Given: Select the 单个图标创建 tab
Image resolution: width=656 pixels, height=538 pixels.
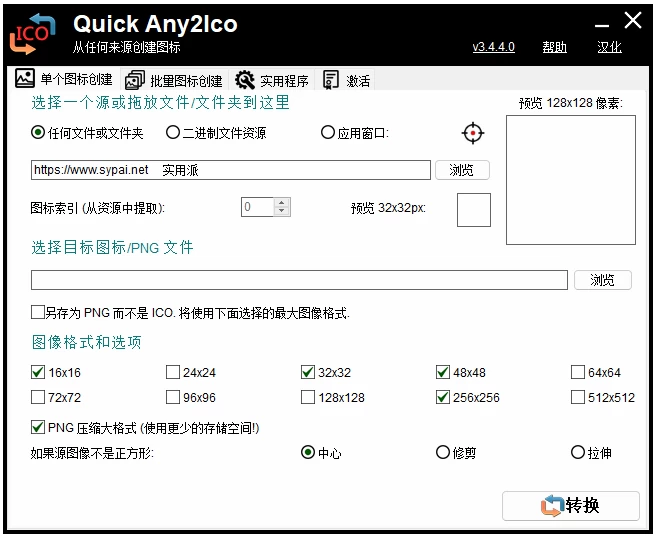Looking at the screenshot, I should [x=64, y=80].
